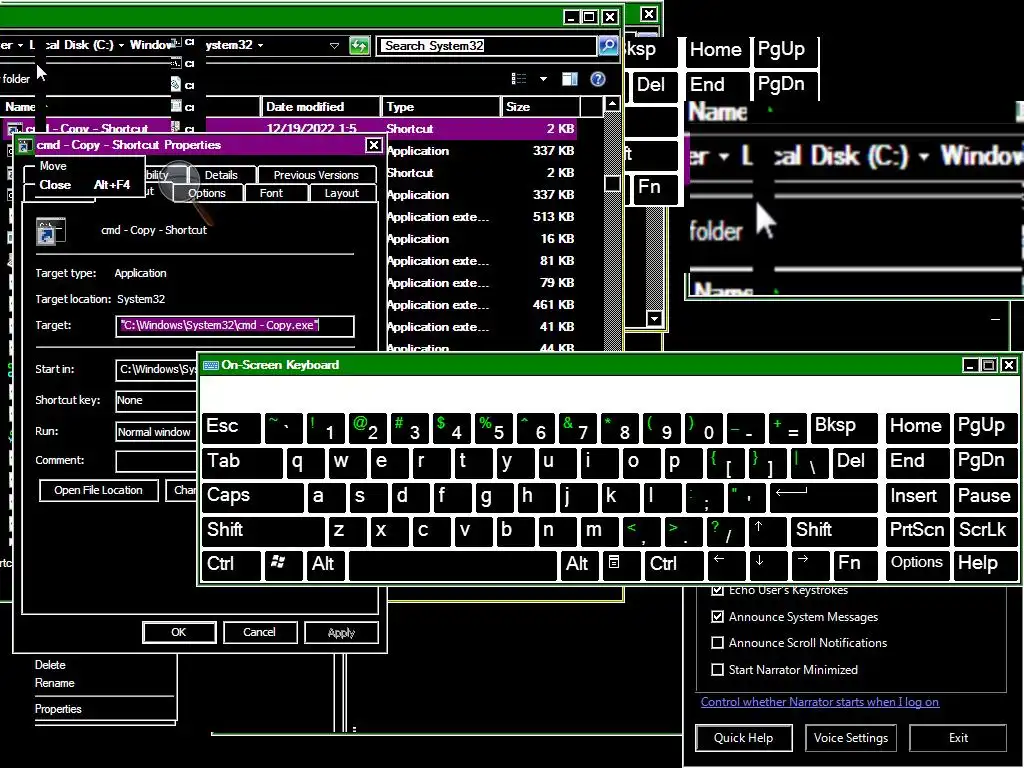The width and height of the screenshot is (1024, 768).
Task: Enable Announce Scroll Notifications in Narrator
Action: coord(717,643)
